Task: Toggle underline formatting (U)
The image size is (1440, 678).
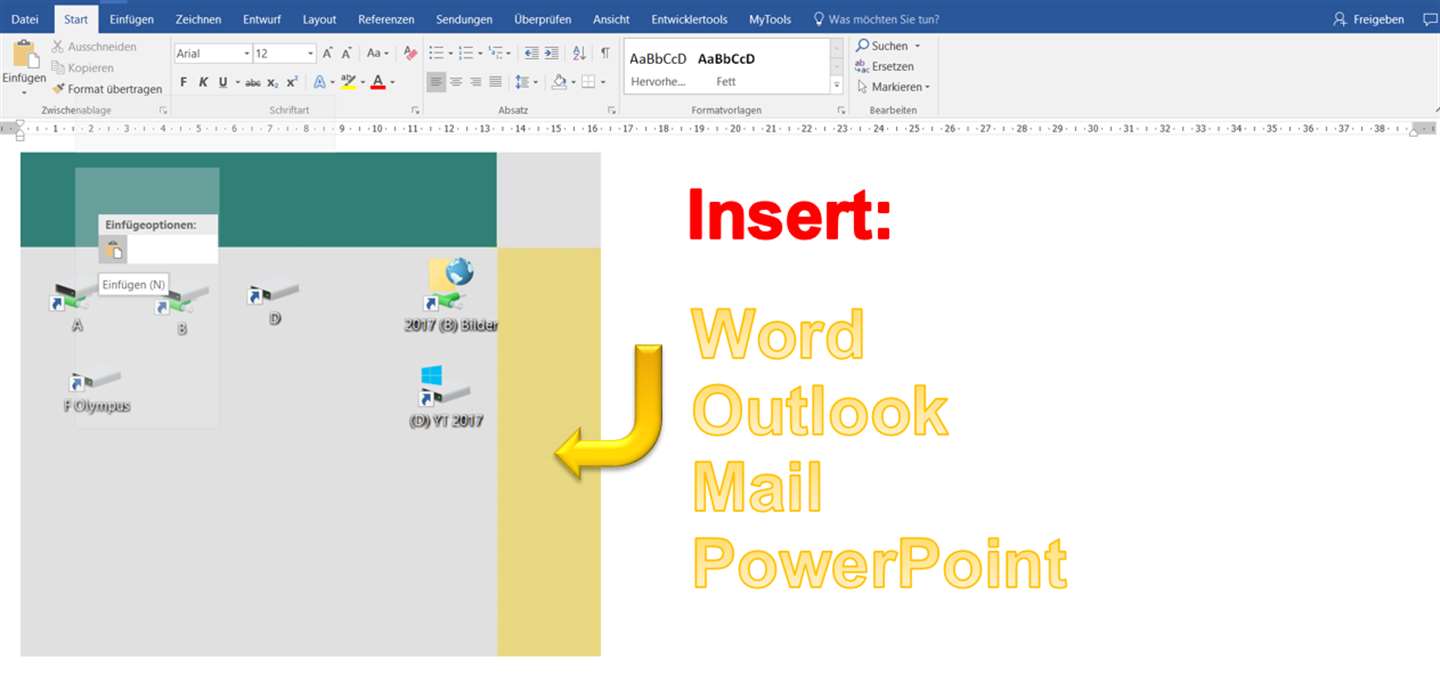Action: pyautogui.click(x=223, y=82)
